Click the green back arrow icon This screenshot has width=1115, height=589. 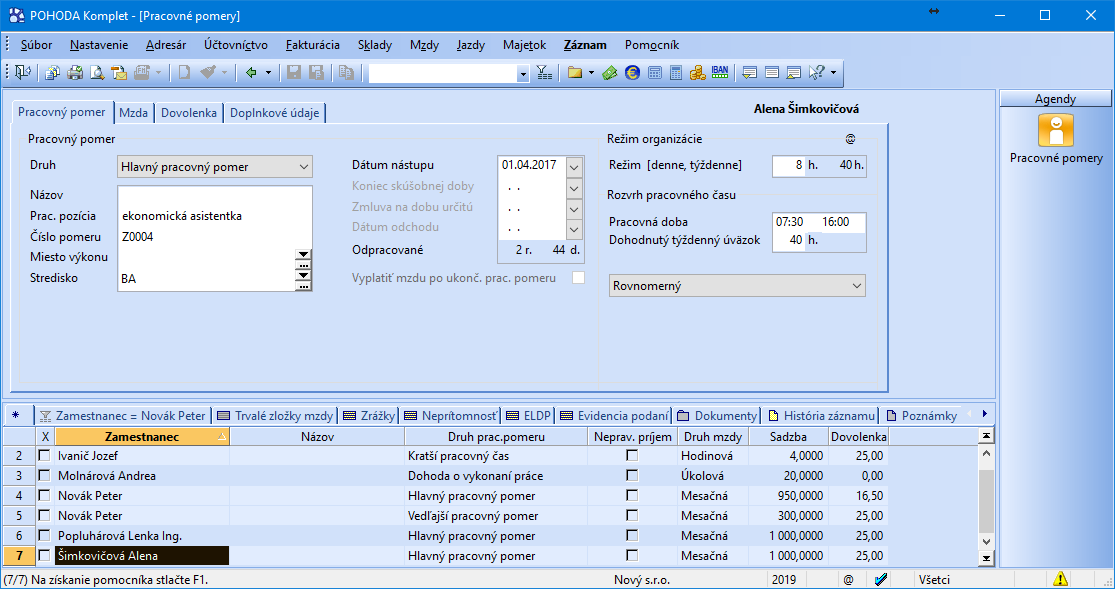251,73
